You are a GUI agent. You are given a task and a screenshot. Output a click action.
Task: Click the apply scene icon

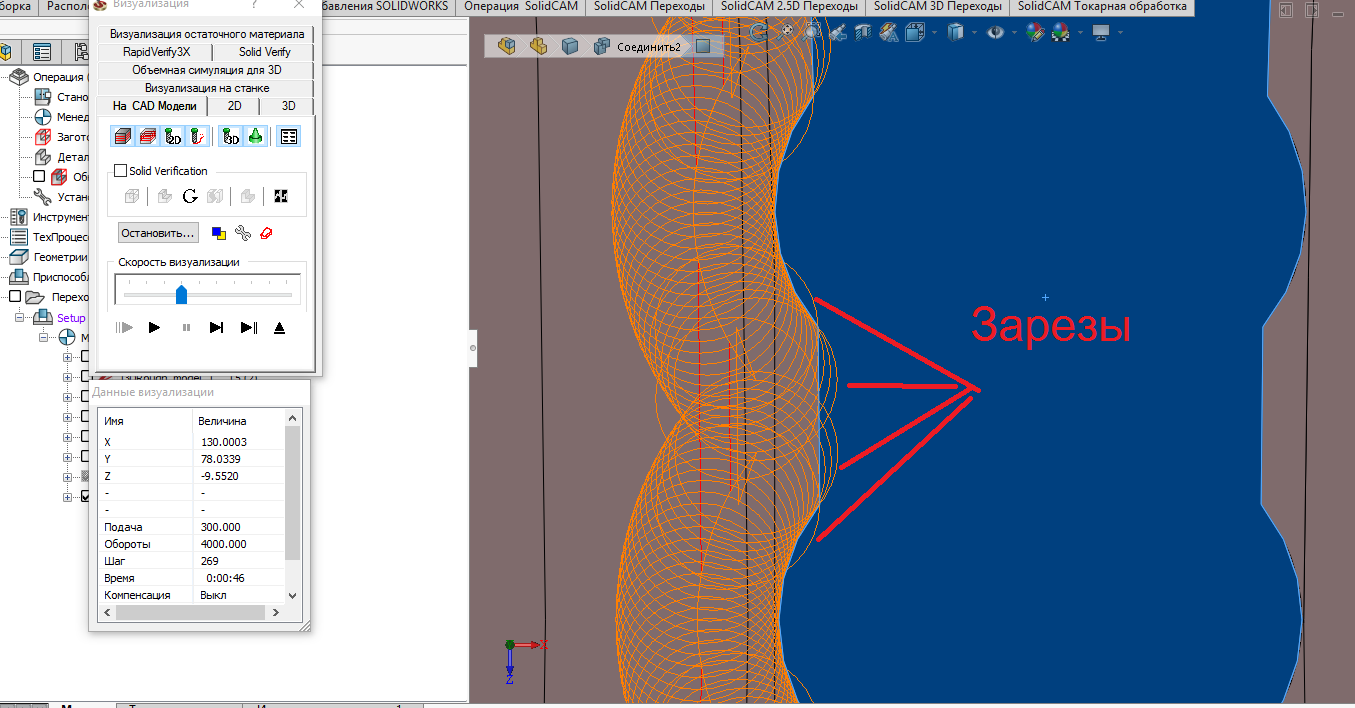click(1060, 32)
